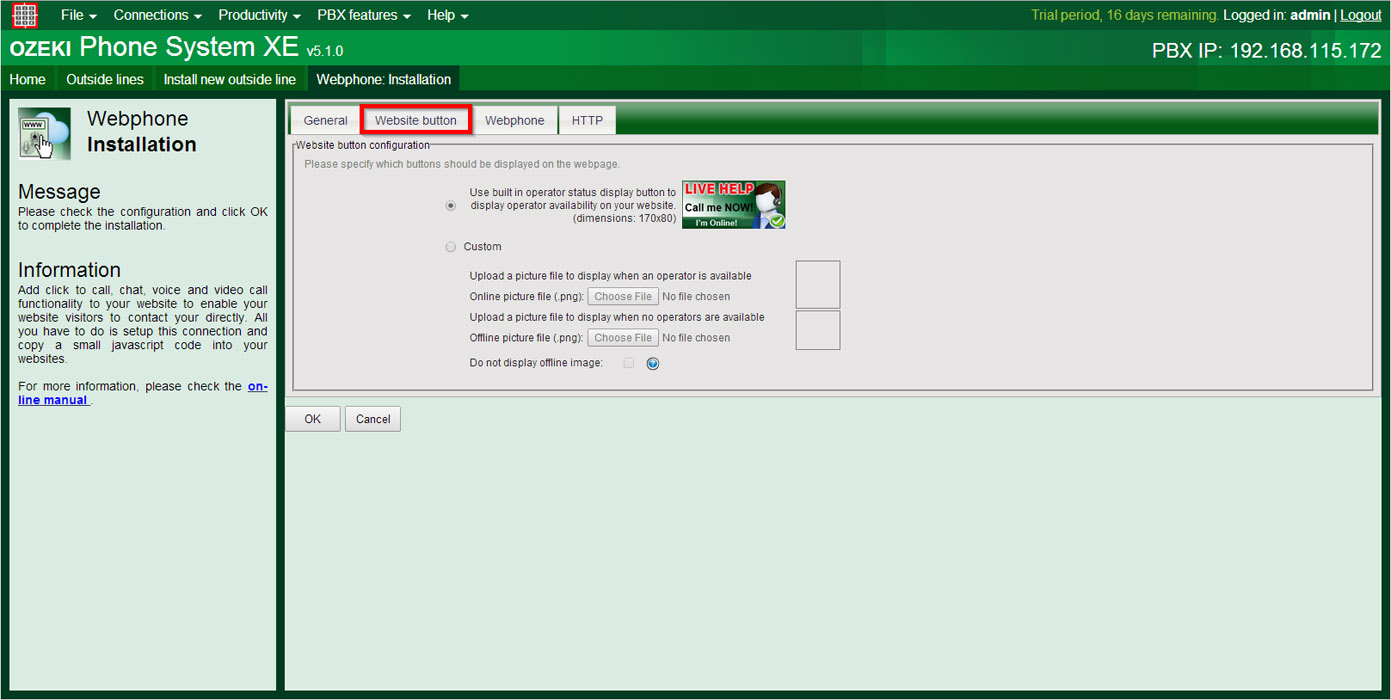
Task: Click the Logout link
Action: coord(1361,15)
